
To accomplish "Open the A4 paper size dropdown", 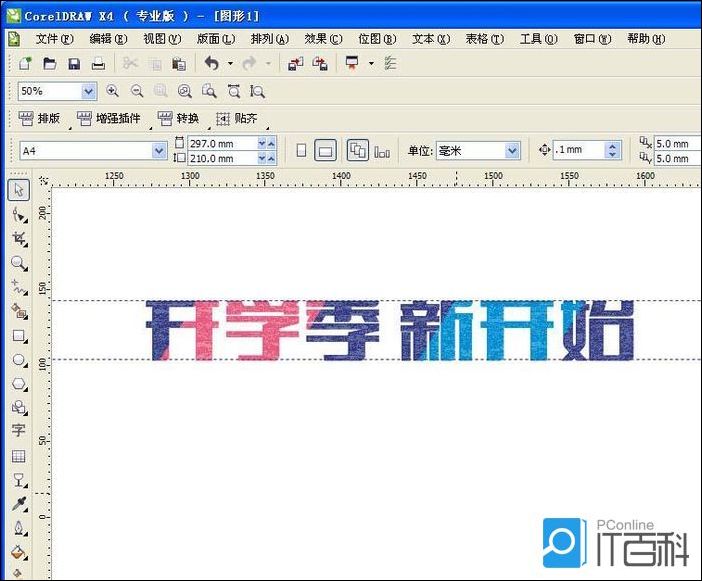I will point(158,151).
